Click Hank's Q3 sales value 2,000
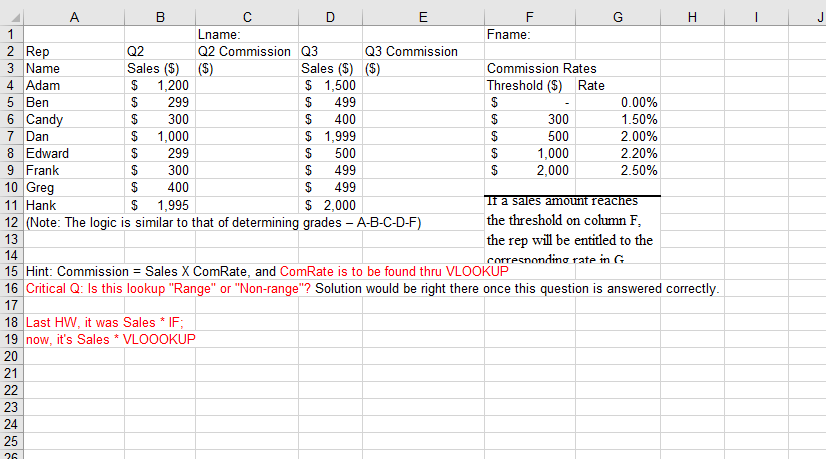 [x=330, y=205]
